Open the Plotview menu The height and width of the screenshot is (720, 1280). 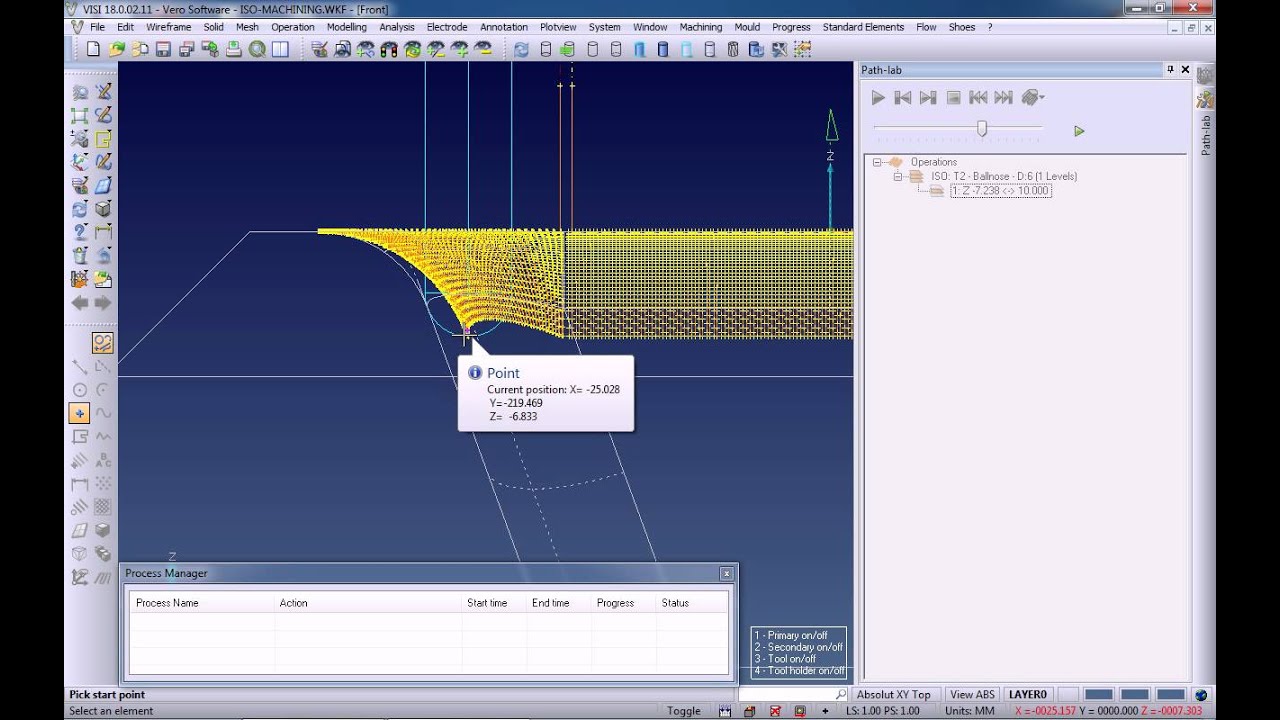tap(558, 27)
